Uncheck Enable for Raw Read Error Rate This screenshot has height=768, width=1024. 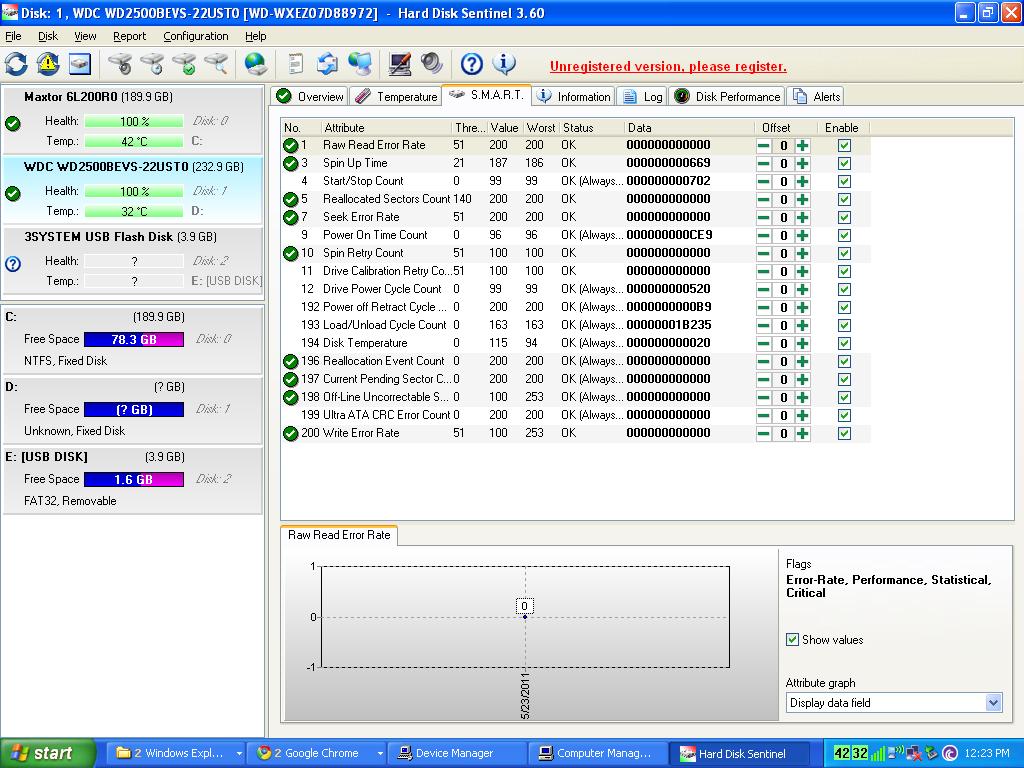[844, 146]
